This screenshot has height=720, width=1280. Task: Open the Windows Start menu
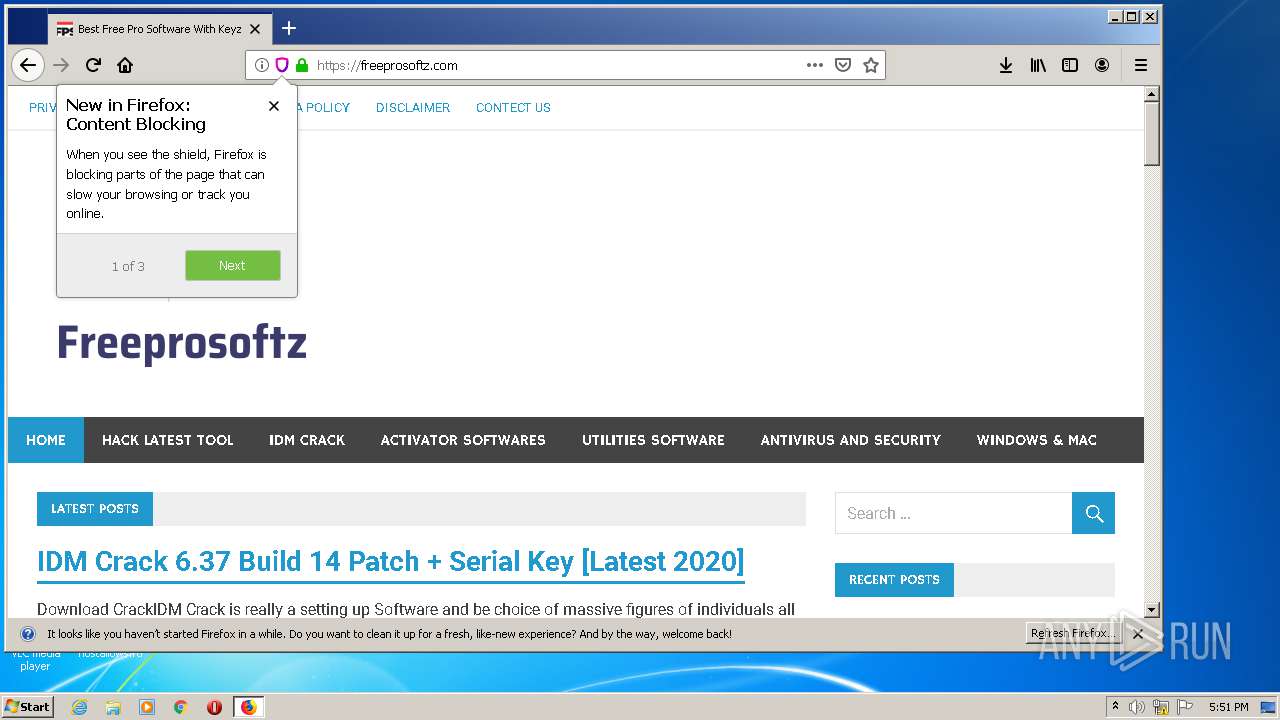point(27,706)
